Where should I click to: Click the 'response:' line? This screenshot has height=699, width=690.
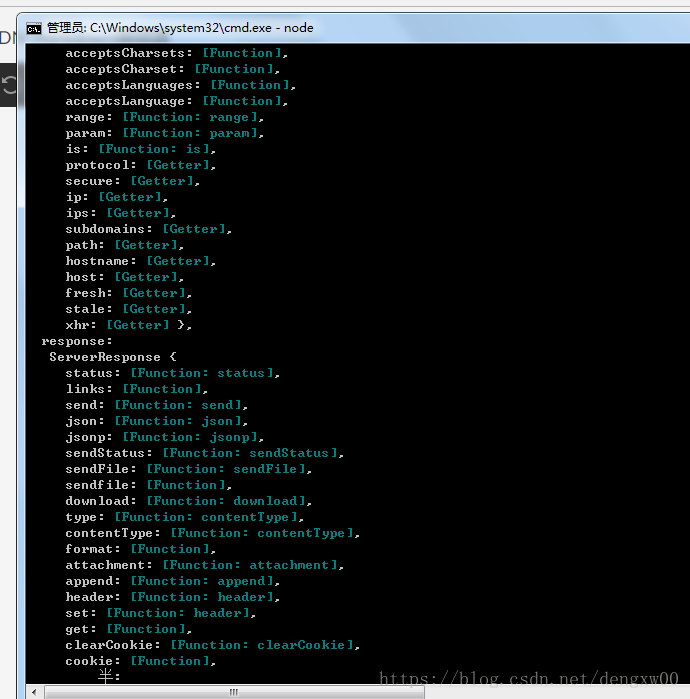click(x=77, y=341)
